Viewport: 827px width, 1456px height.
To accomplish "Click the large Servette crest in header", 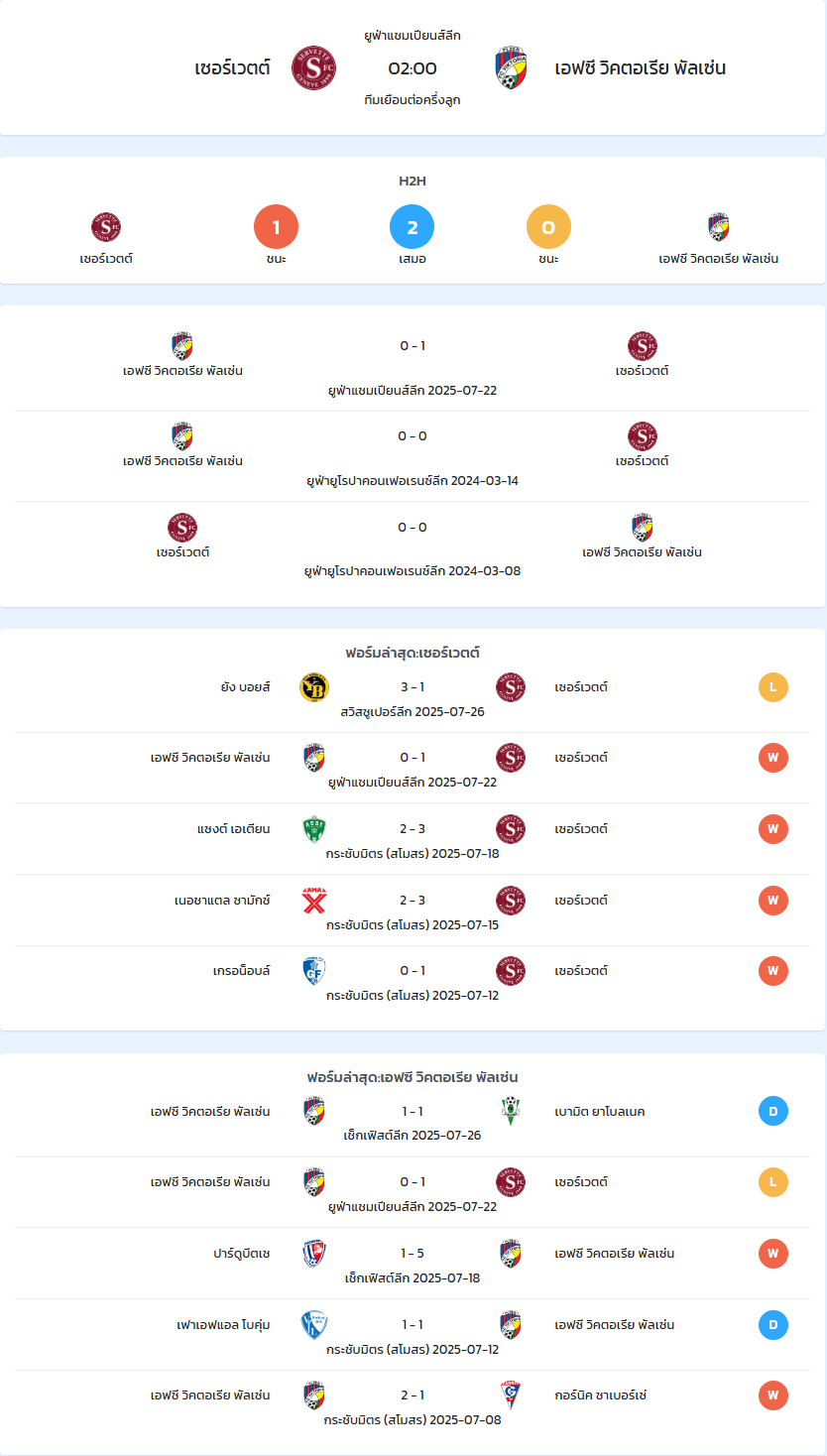I will [x=313, y=67].
